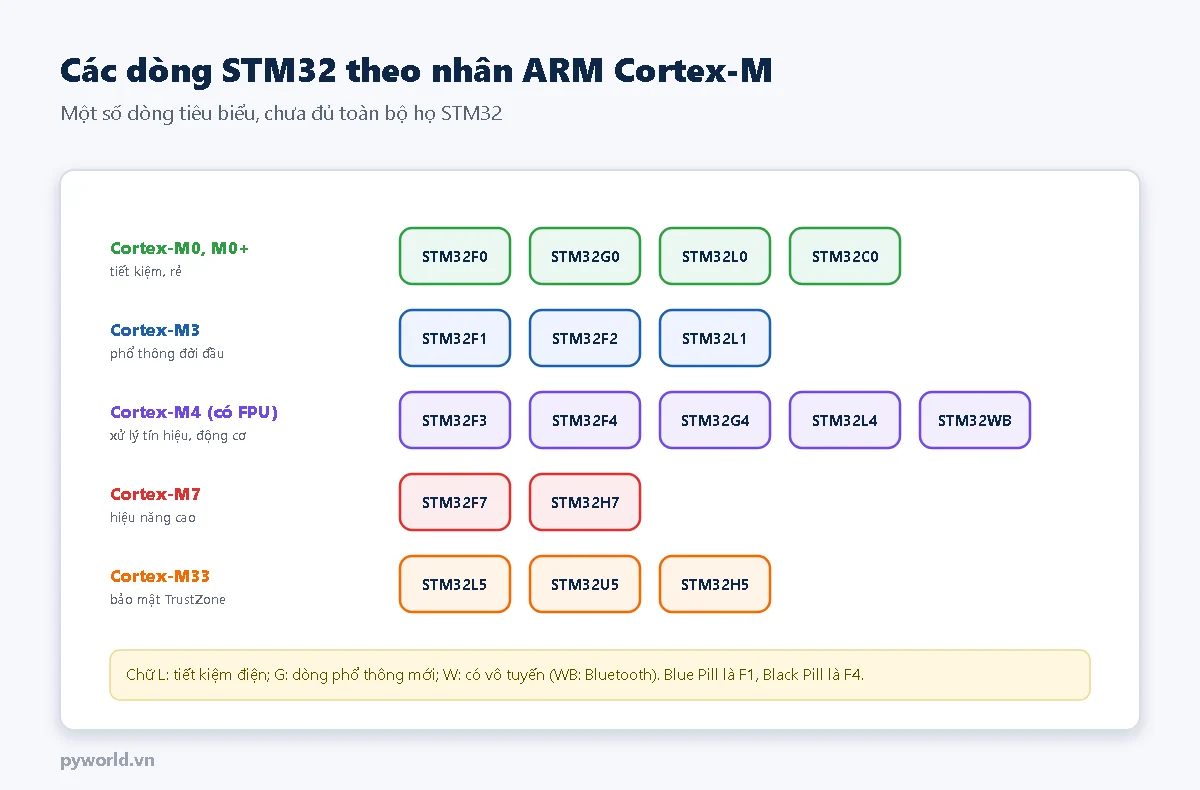Click the subtitle 'Một số dòng tiêu biểu'
Image resolution: width=1200 pixels, height=790 pixels.
(x=281, y=114)
